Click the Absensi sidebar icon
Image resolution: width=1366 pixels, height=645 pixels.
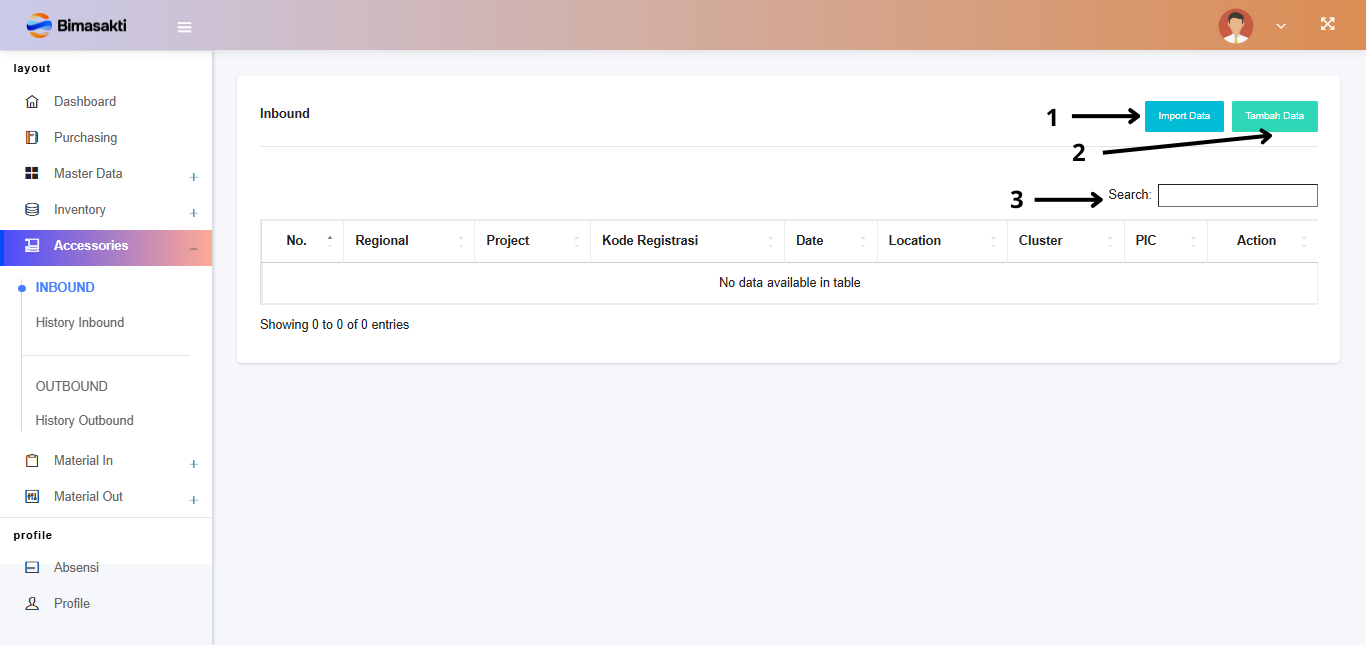[x=32, y=568]
